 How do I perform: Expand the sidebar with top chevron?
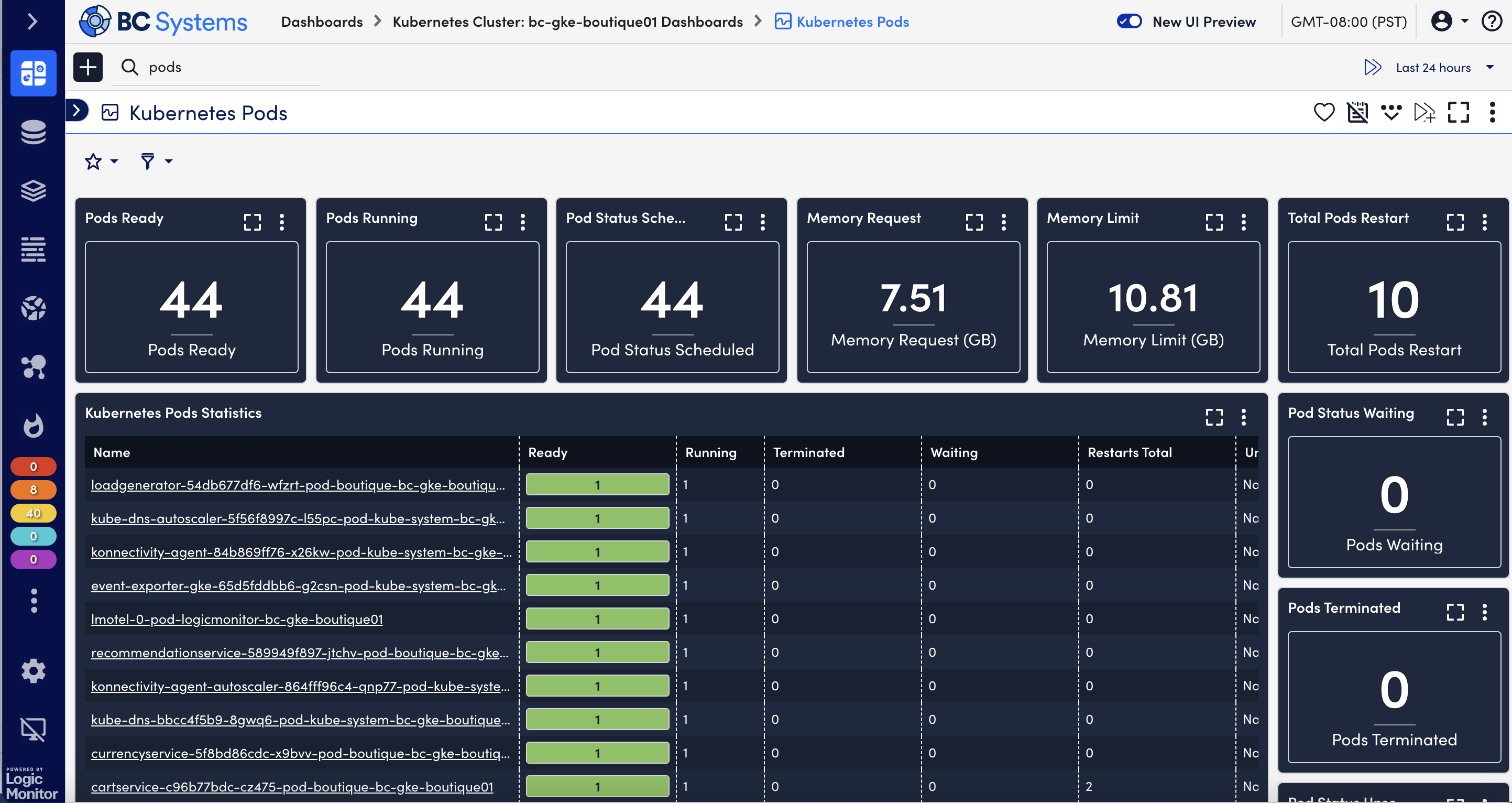(x=32, y=21)
